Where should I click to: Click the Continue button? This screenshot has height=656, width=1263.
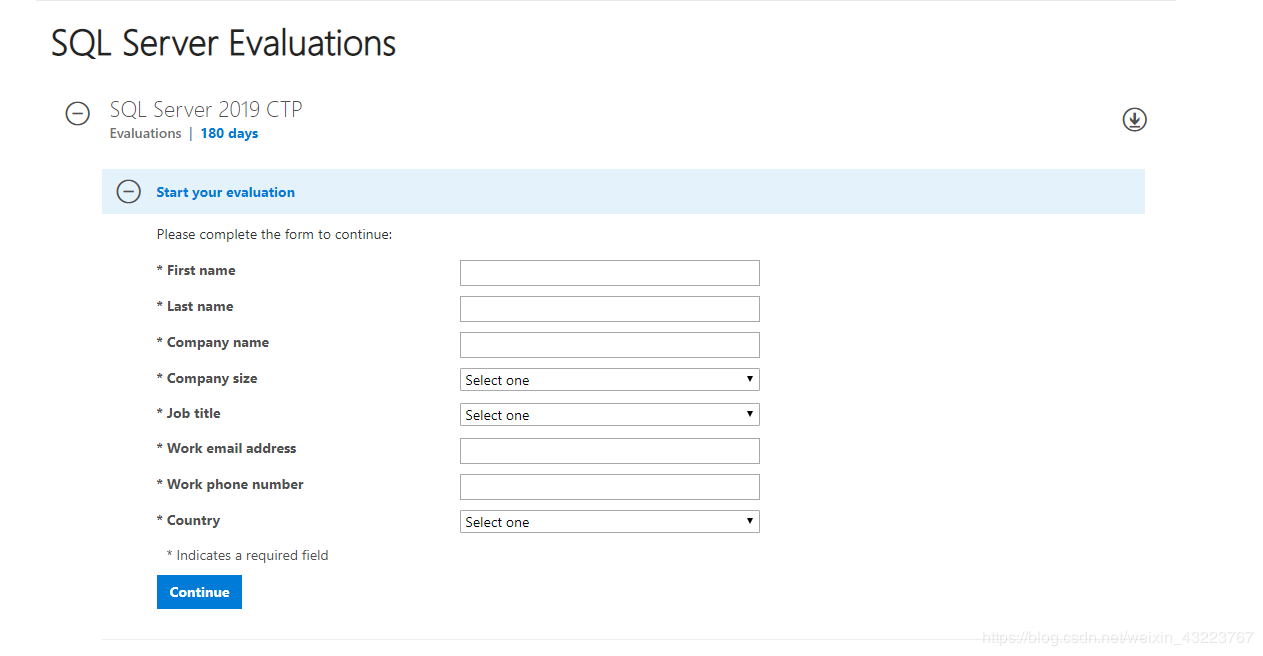tap(199, 592)
